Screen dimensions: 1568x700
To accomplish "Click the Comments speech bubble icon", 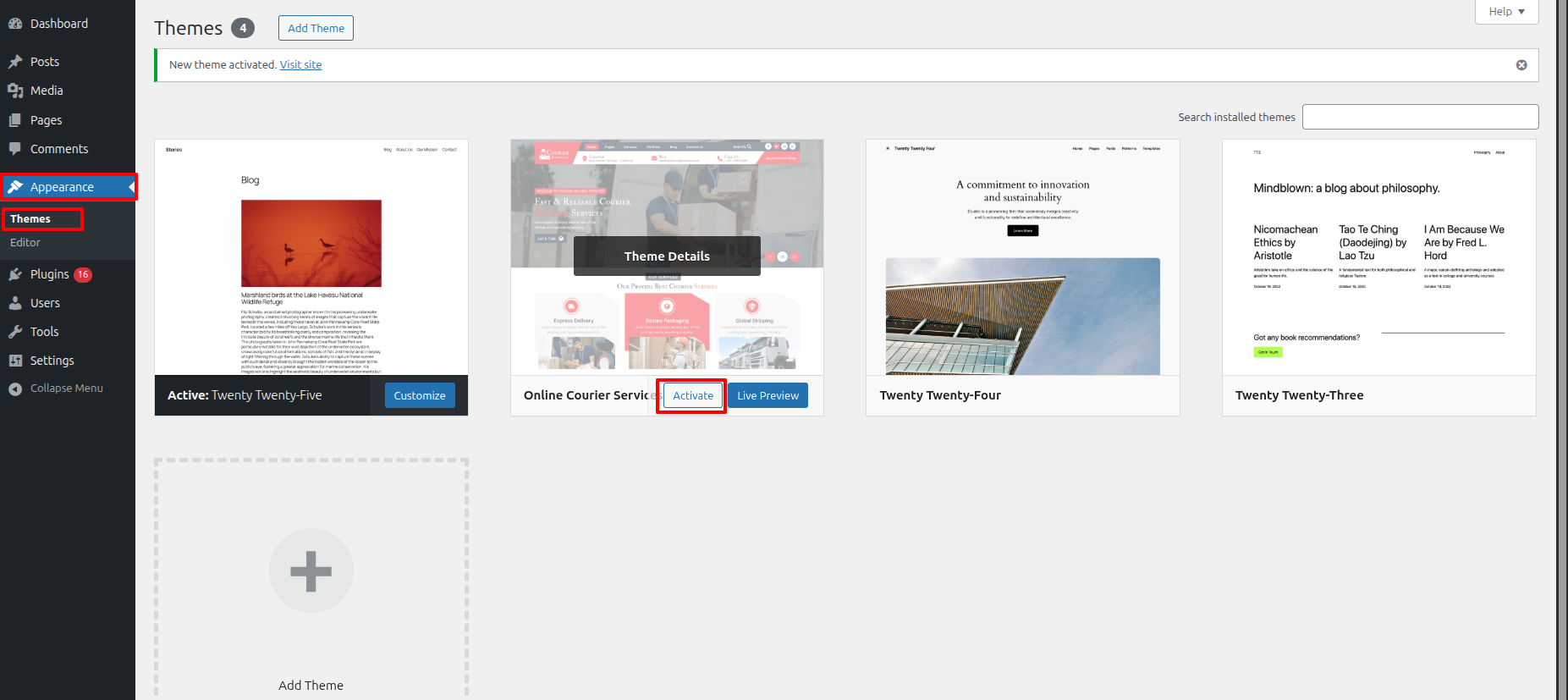I will tap(15, 149).
